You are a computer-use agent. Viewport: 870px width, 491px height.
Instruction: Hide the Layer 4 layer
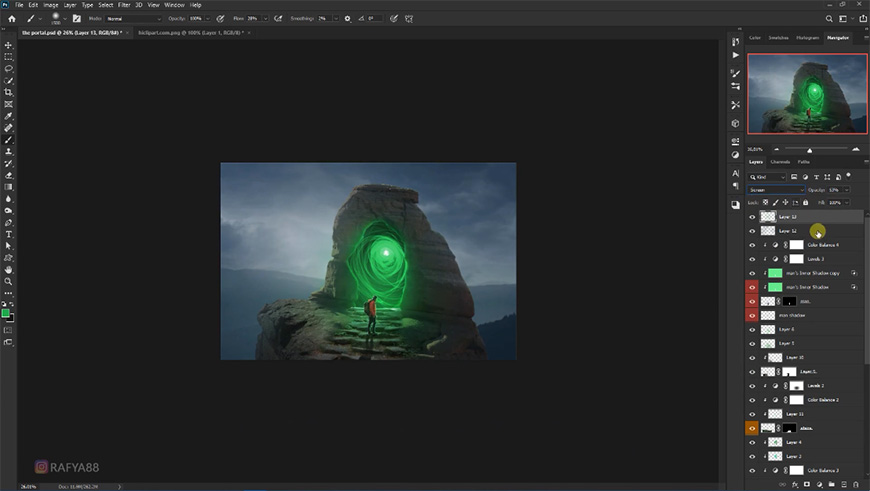pyautogui.click(x=752, y=442)
